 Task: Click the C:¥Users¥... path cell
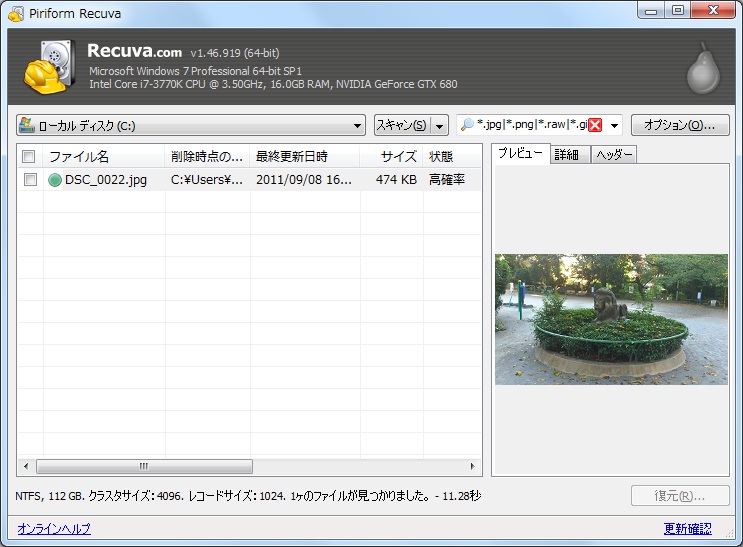tap(207, 180)
